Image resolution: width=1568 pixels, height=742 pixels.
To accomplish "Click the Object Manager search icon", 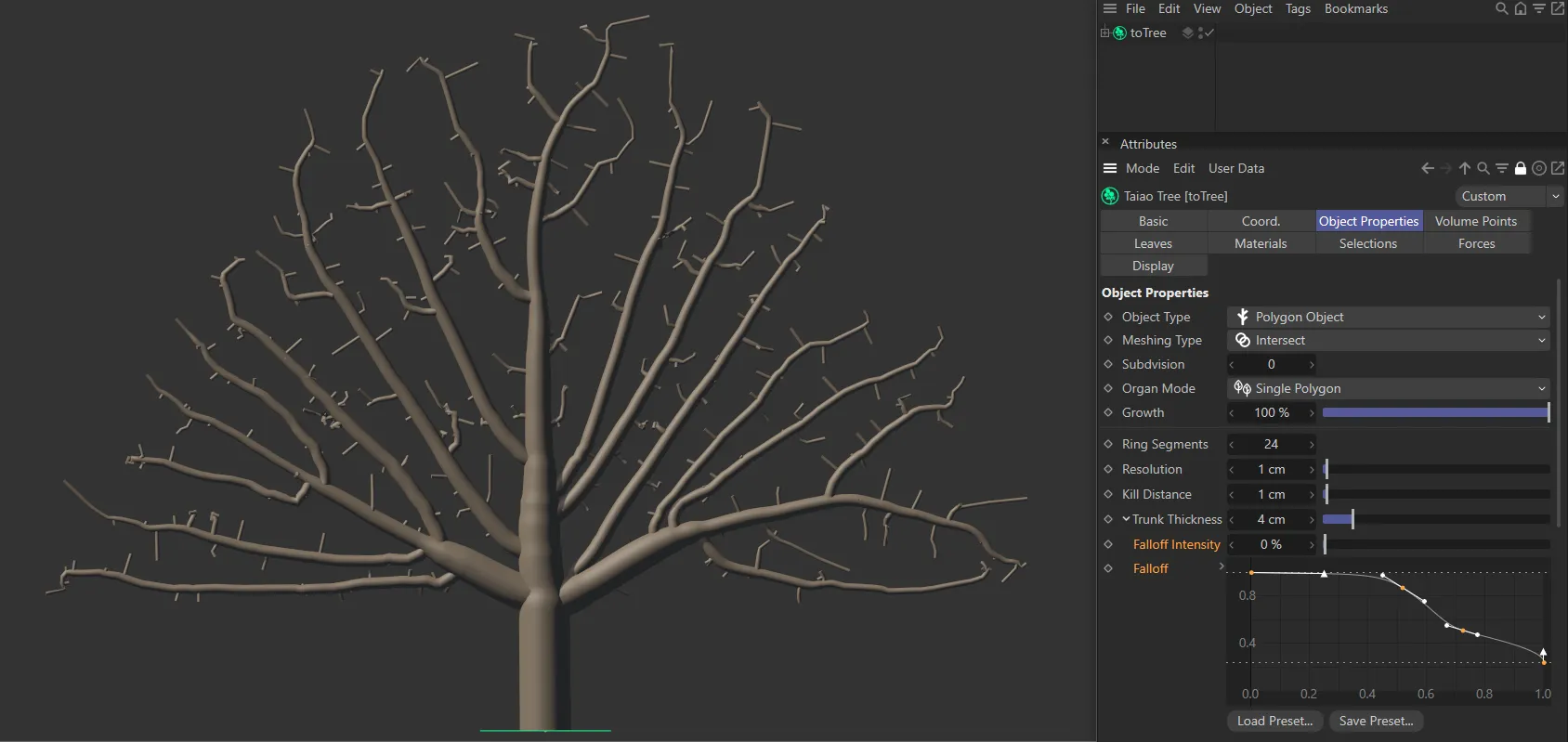I will click(x=1501, y=9).
